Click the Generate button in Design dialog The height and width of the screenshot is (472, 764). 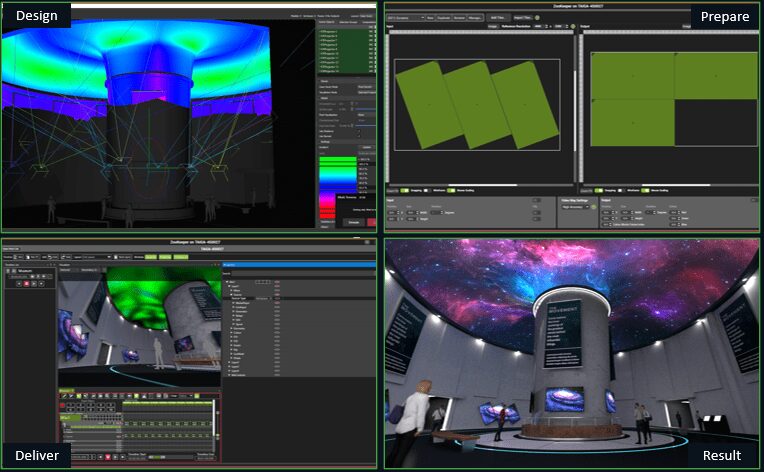click(x=354, y=222)
